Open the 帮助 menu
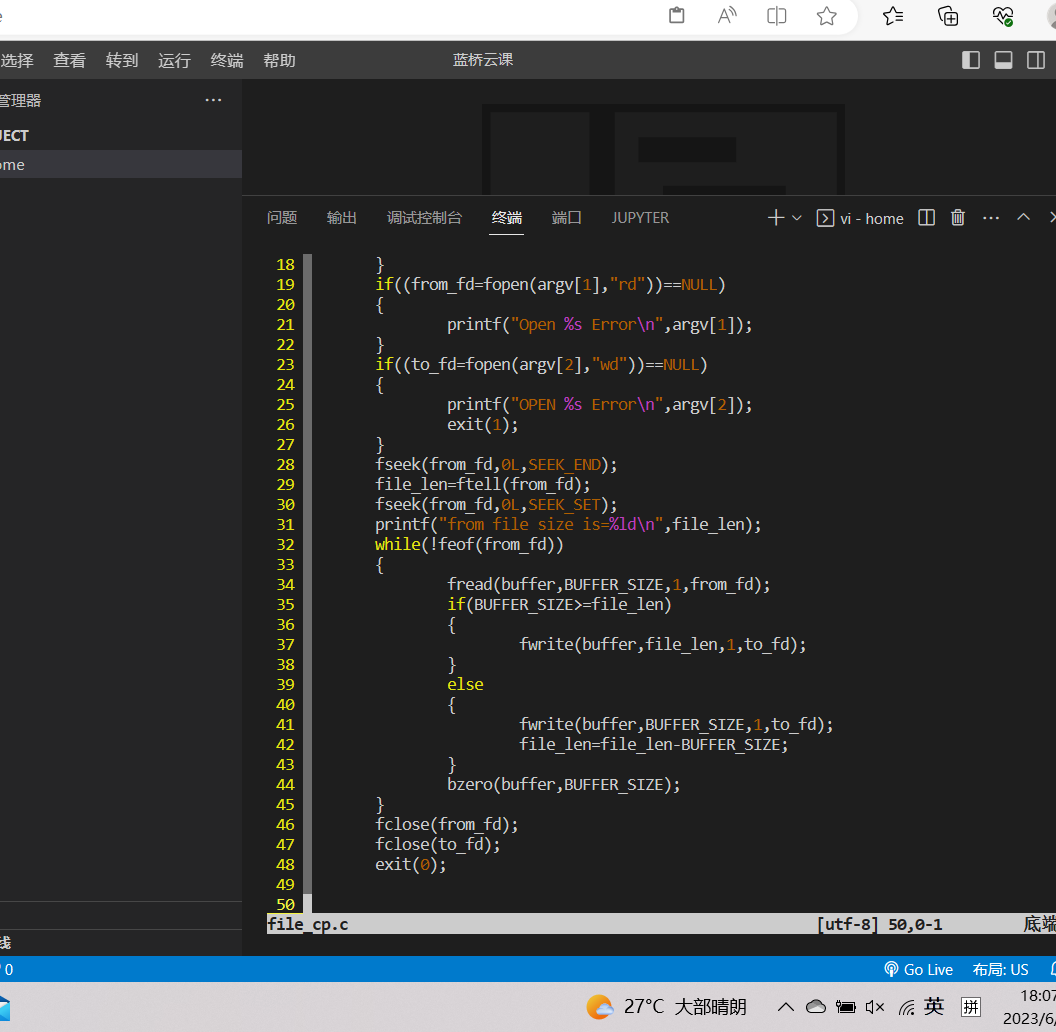This screenshot has height=1032, width=1056. (x=279, y=61)
